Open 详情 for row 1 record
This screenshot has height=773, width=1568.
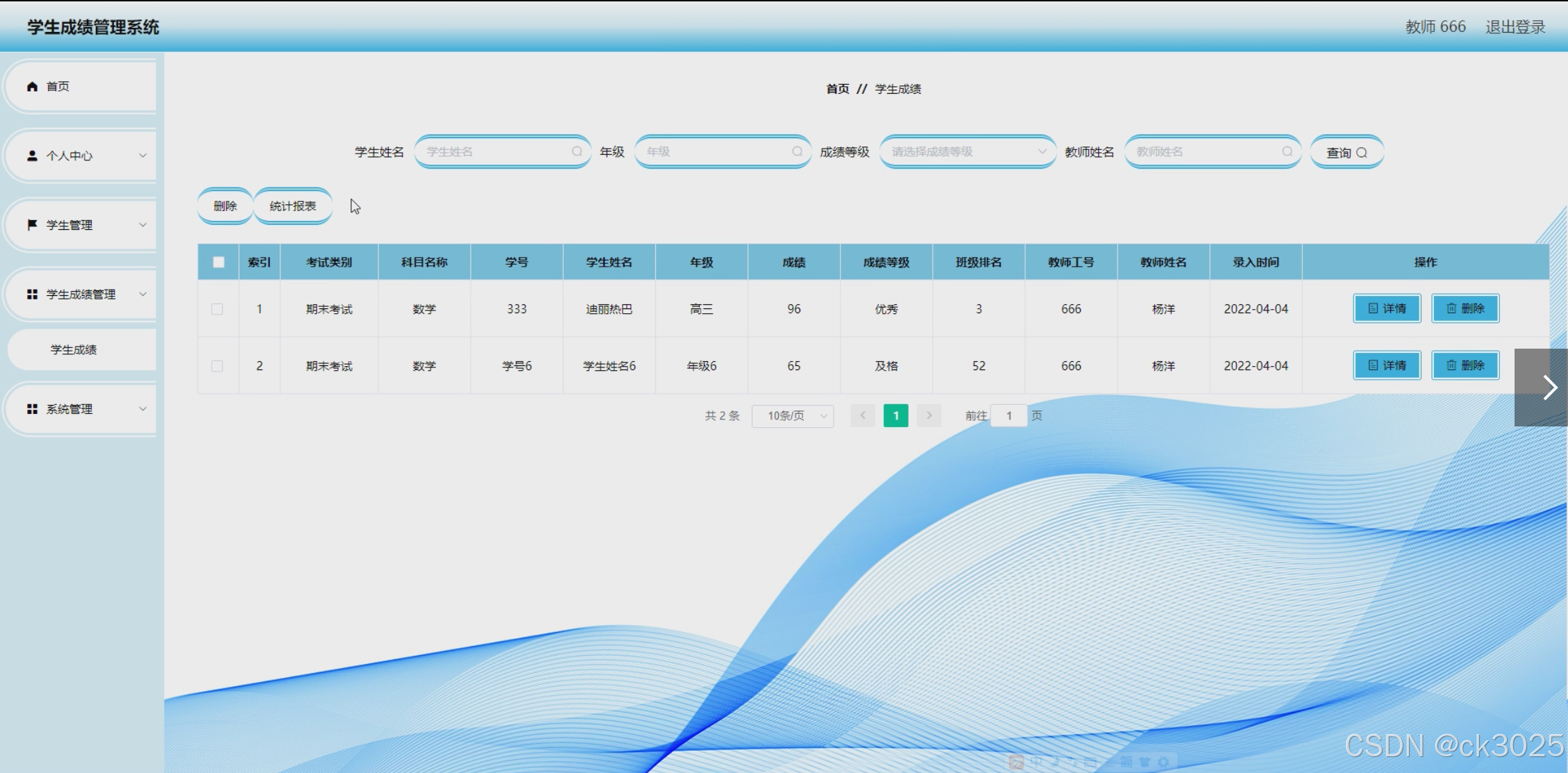click(x=1387, y=308)
